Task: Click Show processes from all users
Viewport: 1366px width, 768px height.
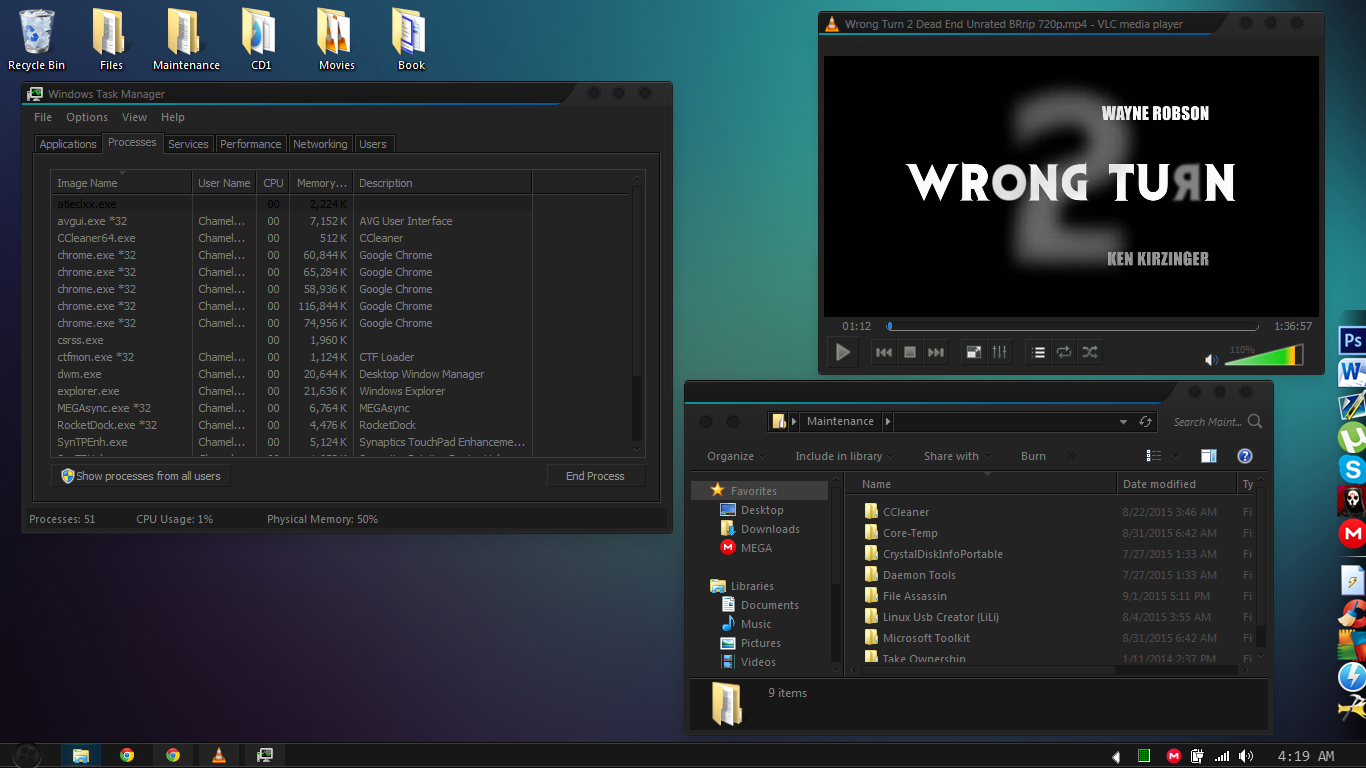Action: click(141, 476)
